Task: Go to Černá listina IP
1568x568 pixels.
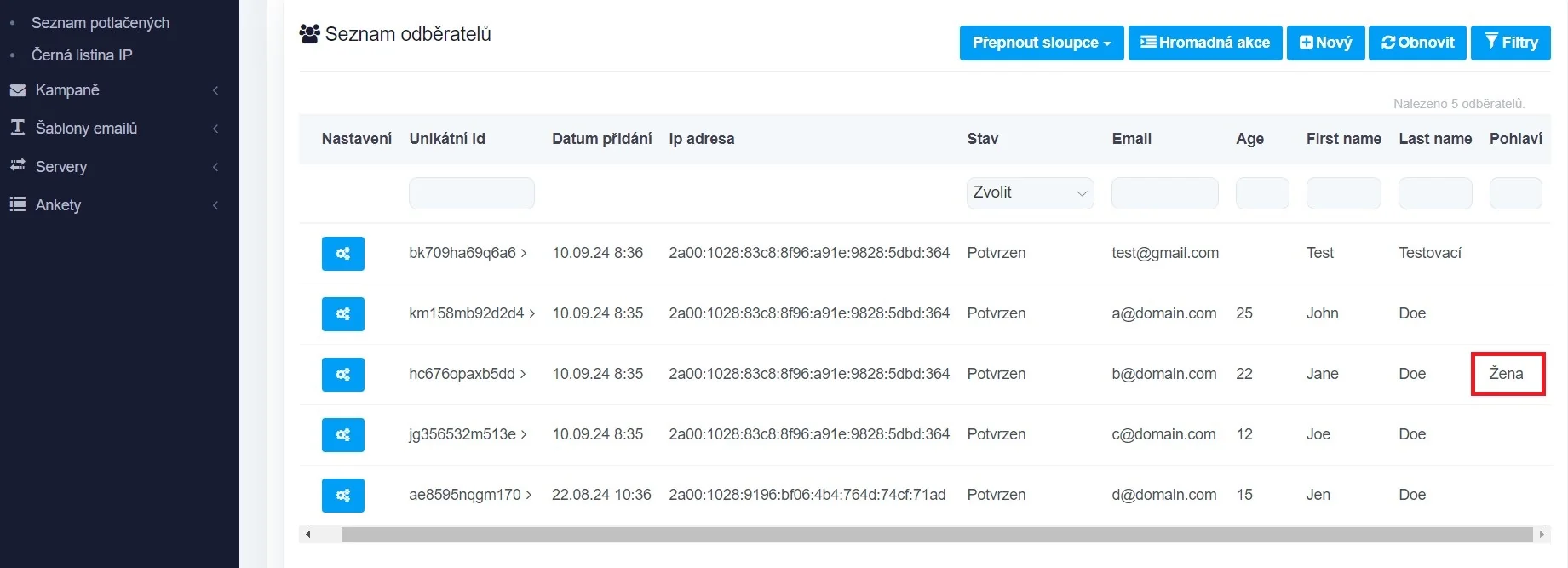Action: (82, 55)
